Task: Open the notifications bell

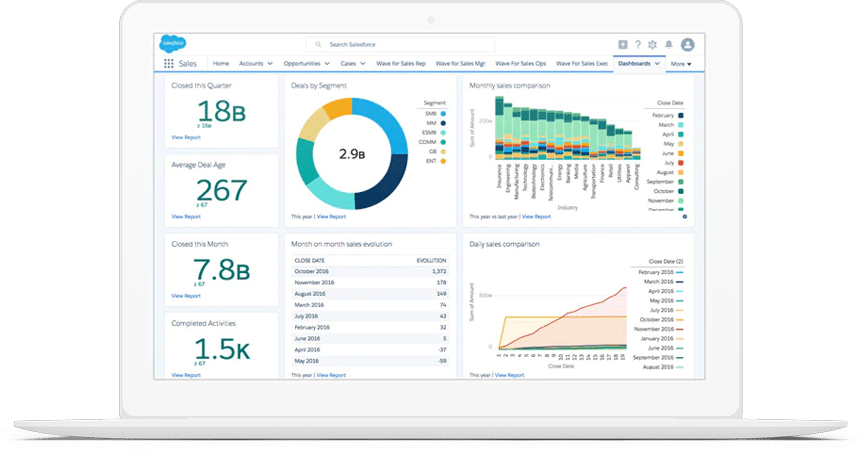Action: 668,45
